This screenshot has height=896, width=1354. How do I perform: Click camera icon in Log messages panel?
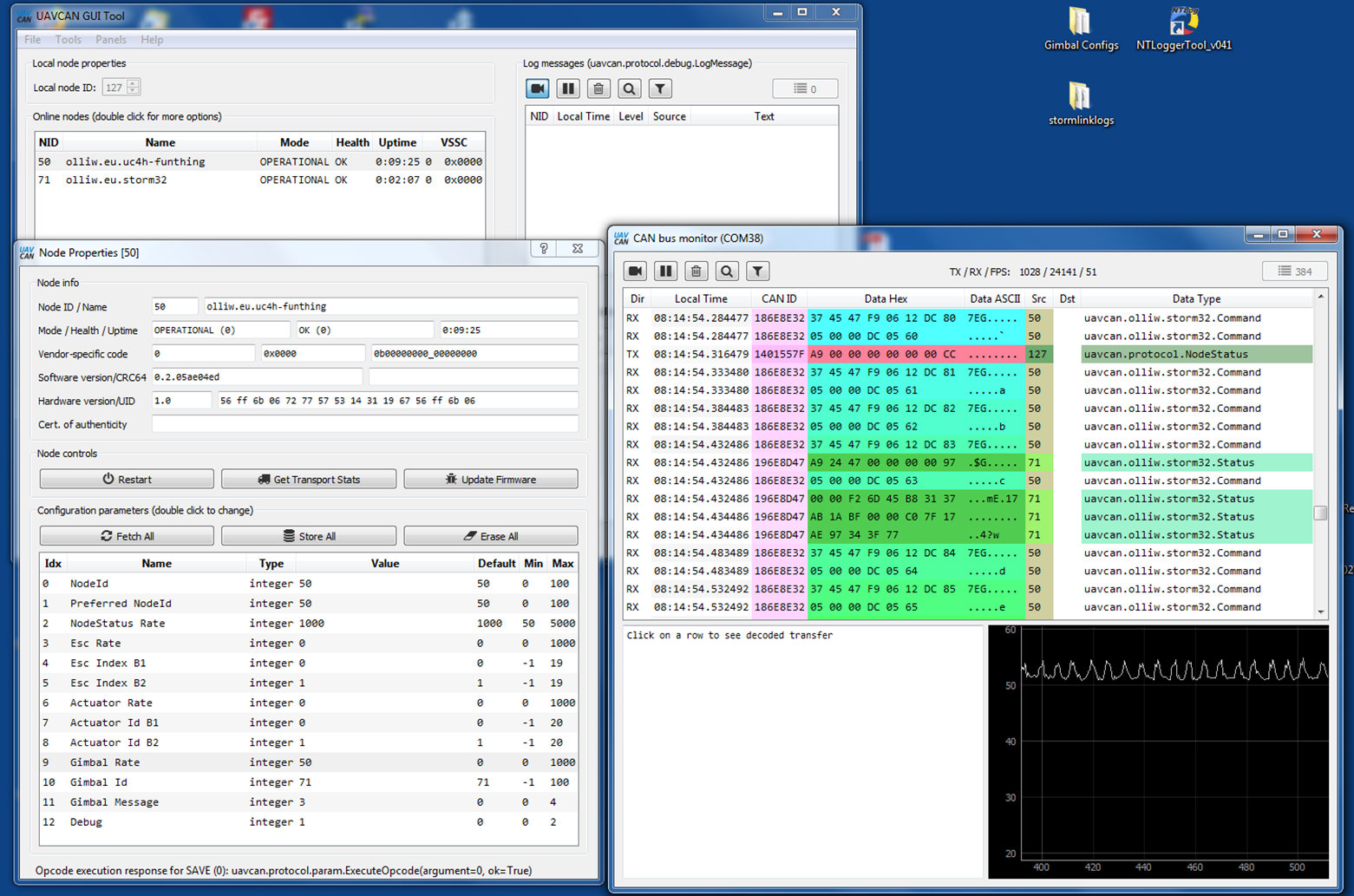click(538, 88)
